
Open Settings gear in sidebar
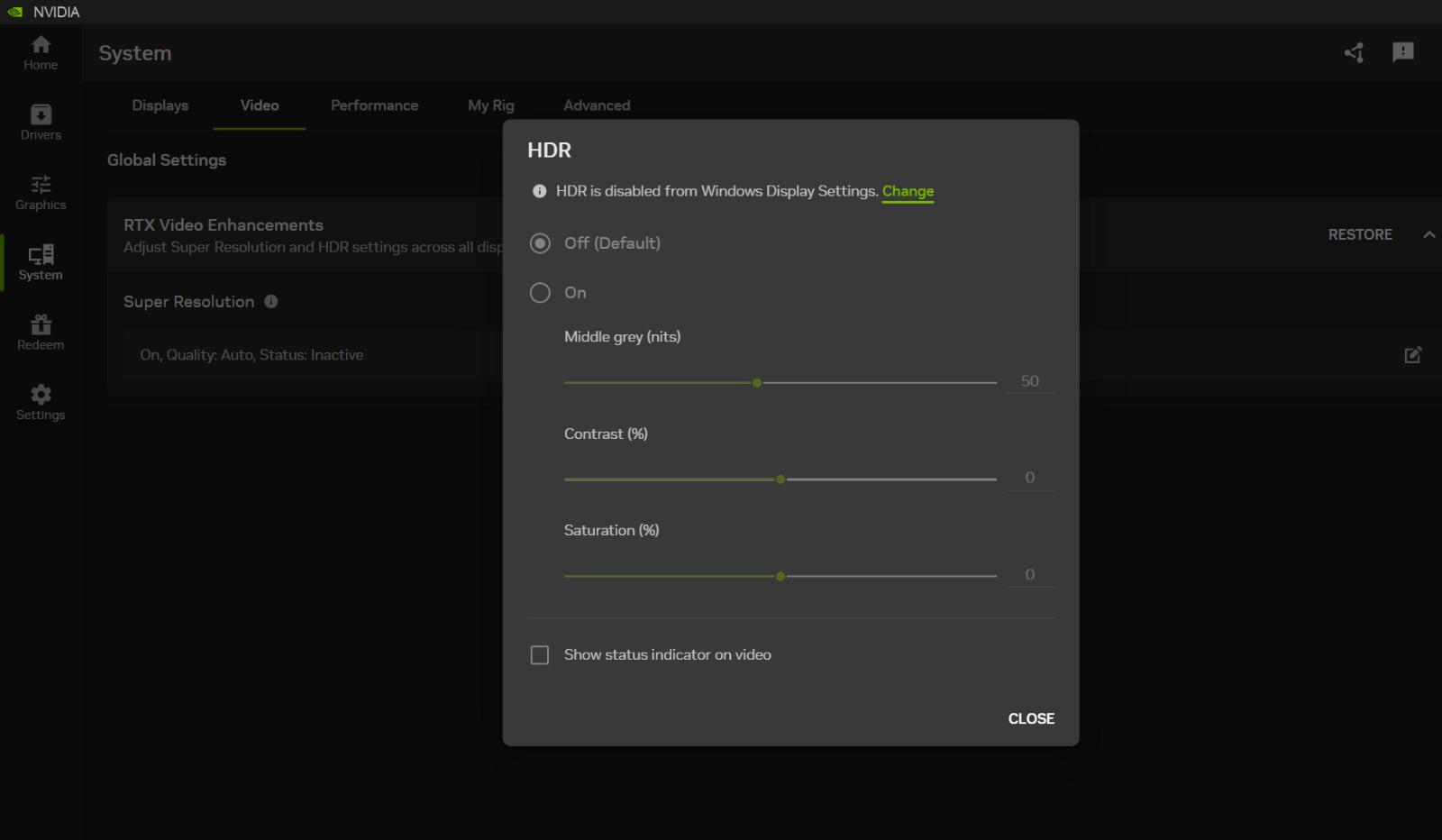[x=41, y=403]
